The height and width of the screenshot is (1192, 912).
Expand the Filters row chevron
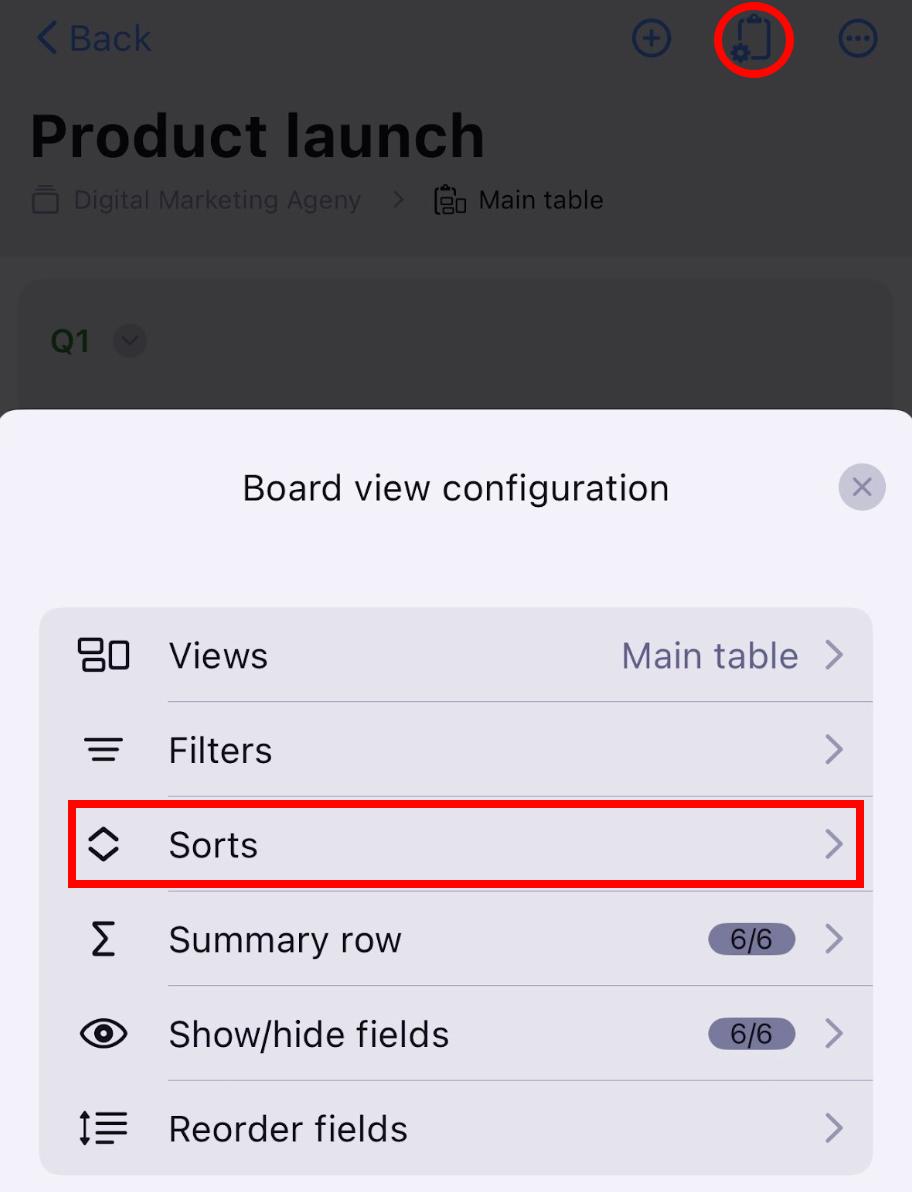click(x=835, y=750)
